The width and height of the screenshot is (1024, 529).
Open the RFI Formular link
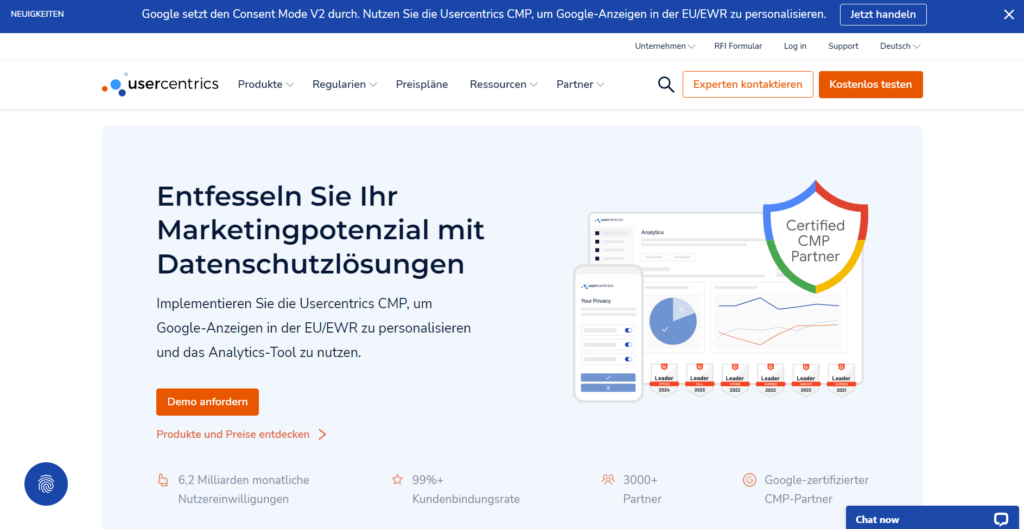738,46
